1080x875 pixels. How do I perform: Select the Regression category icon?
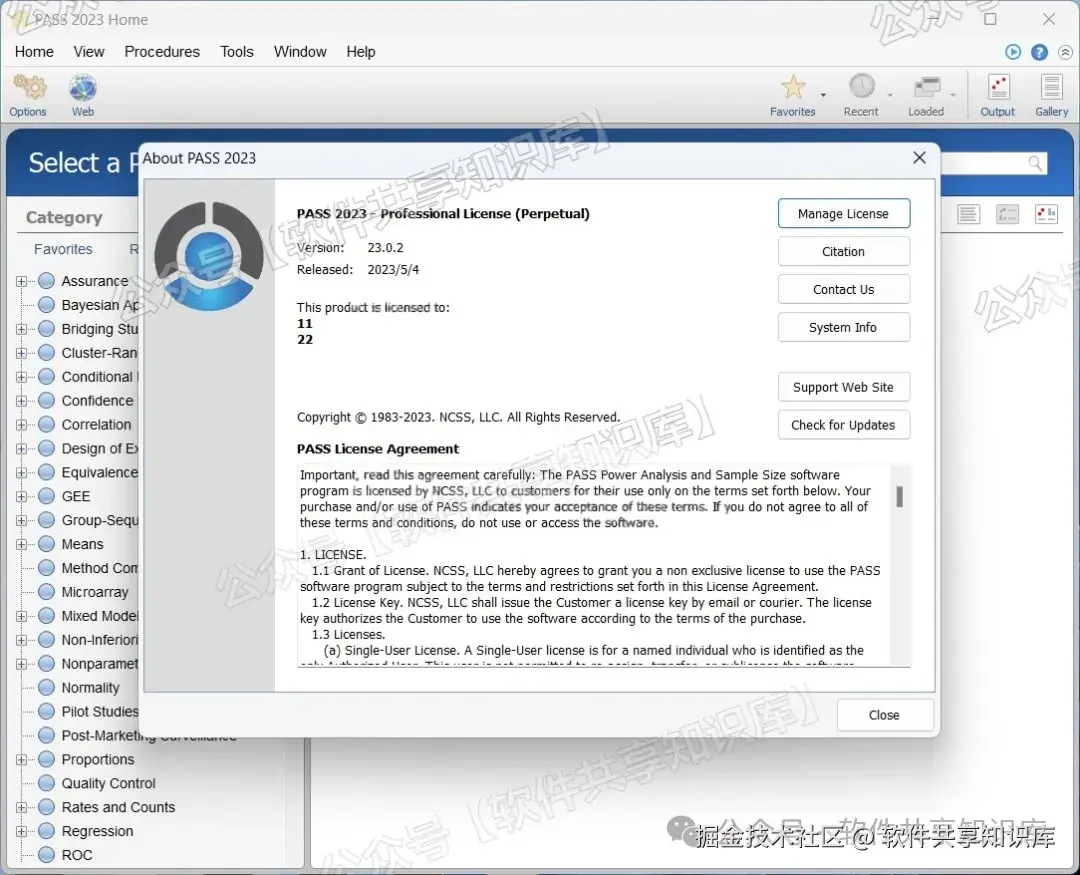tap(47, 831)
